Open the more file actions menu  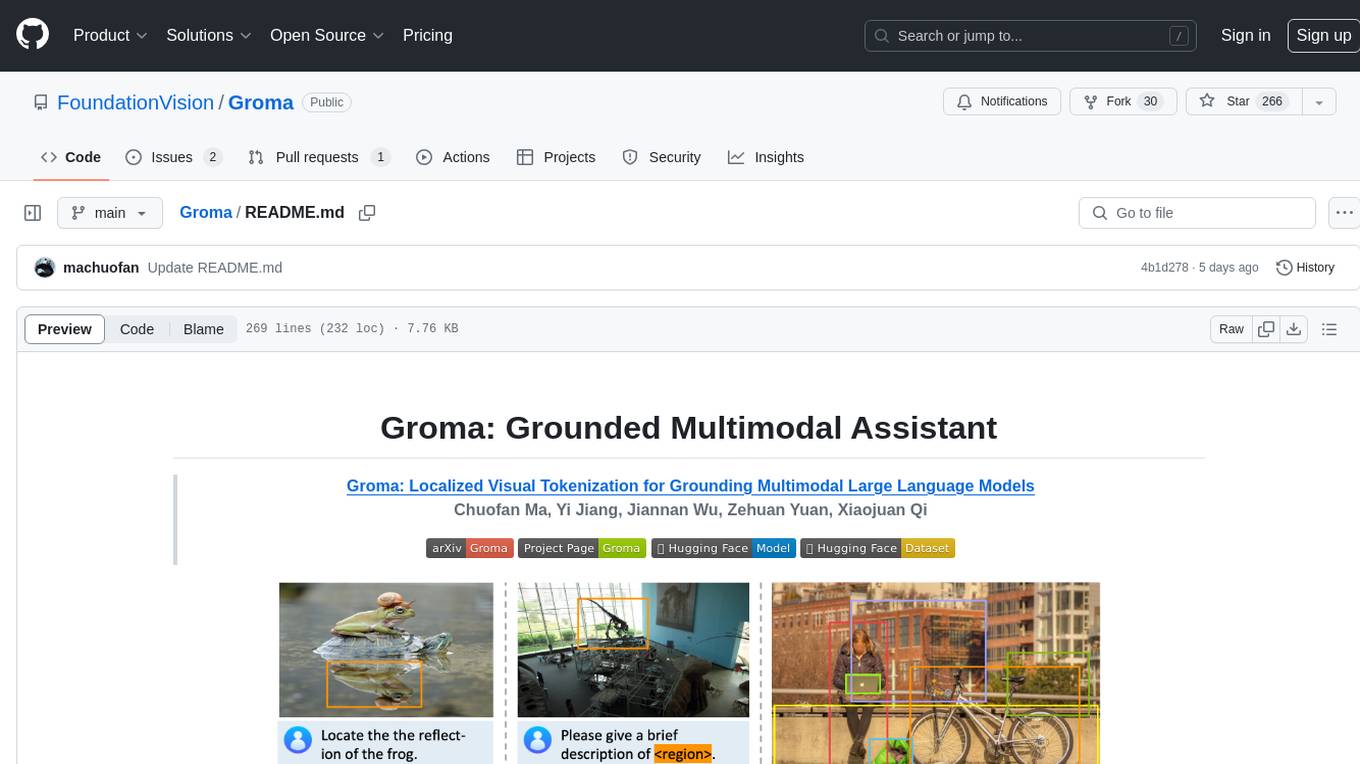pos(1344,213)
